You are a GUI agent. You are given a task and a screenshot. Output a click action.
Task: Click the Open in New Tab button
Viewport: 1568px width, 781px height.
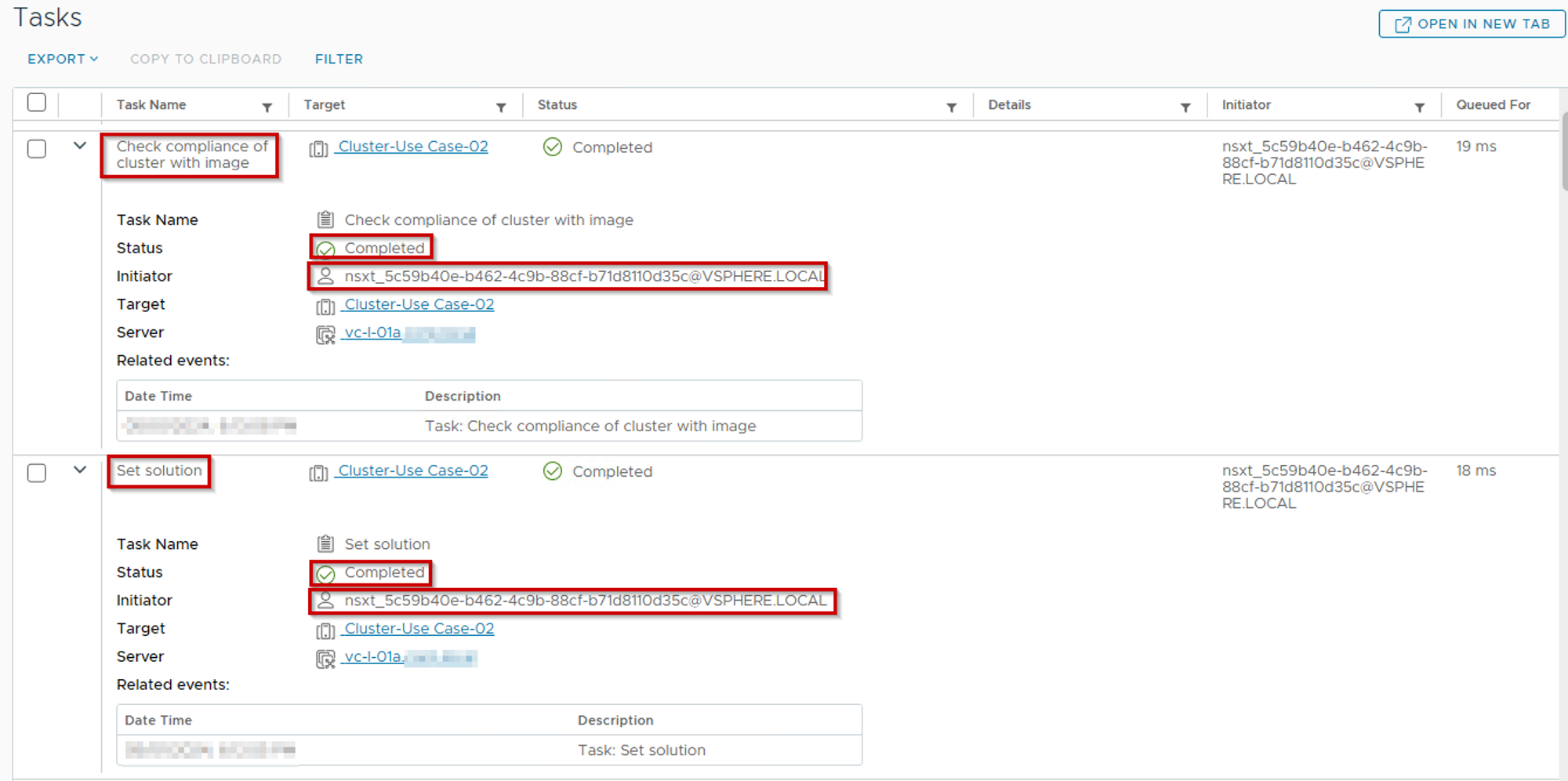click(1472, 24)
